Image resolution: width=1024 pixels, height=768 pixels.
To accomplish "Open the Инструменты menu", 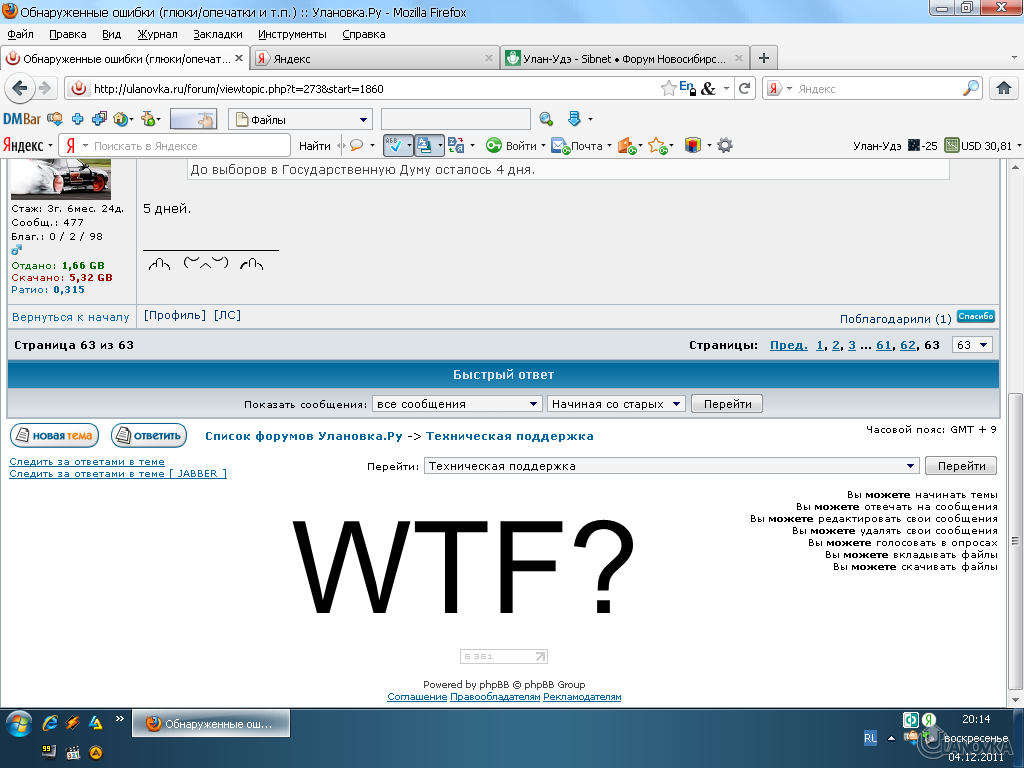I will 292,33.
